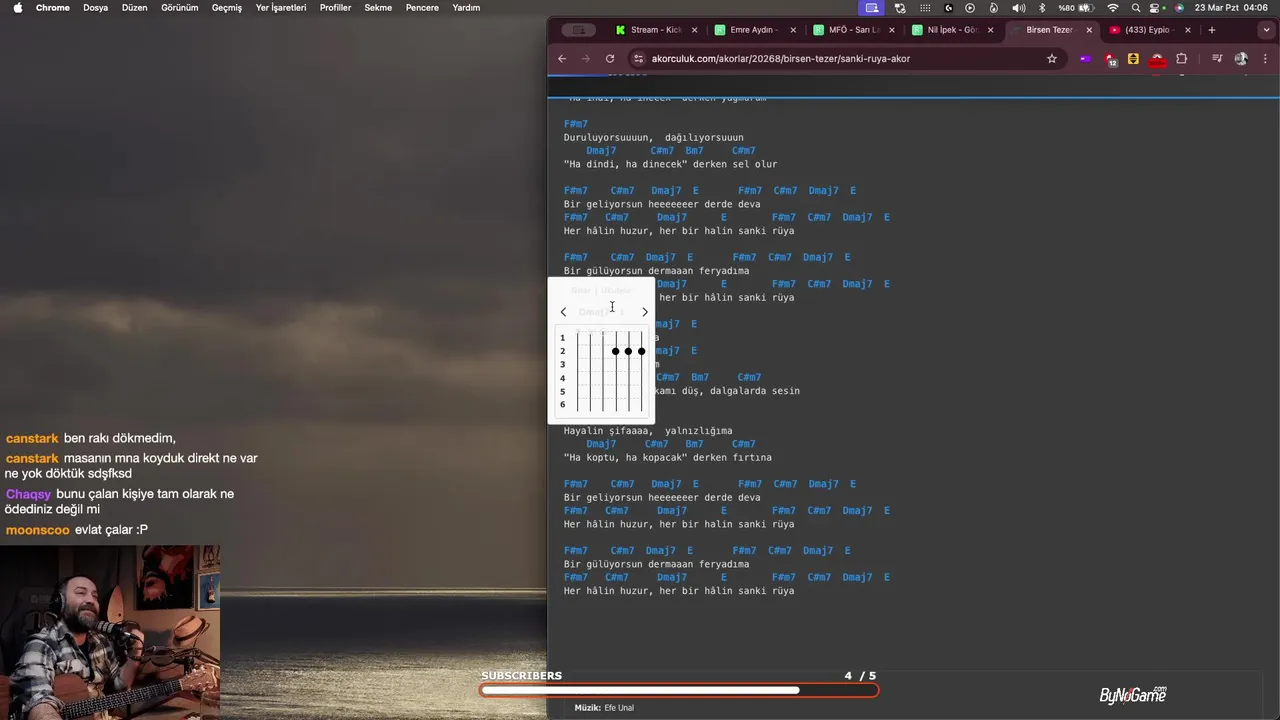Viewport: 1280px width, 720px height.
Task: Open Wi-Fi status in the menu bar
Action: pyautogui.click(x=1113, y=7)
